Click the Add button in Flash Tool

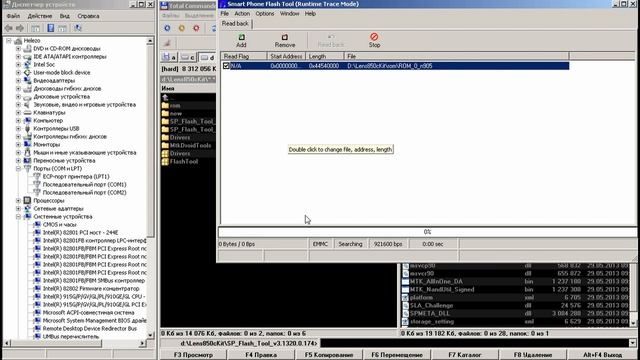click(x=241, y=40)
